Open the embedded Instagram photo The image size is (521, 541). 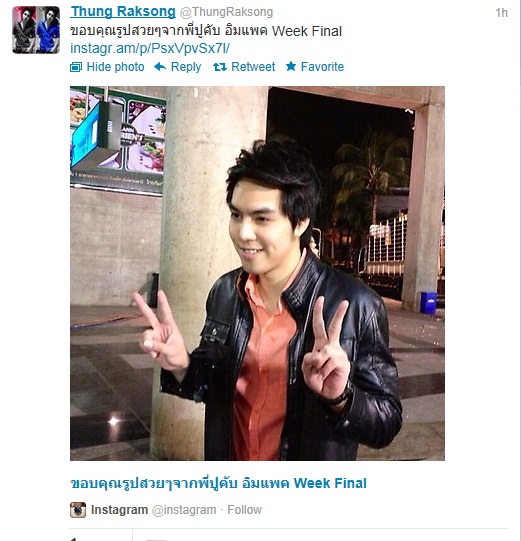(x=257, y=273)
